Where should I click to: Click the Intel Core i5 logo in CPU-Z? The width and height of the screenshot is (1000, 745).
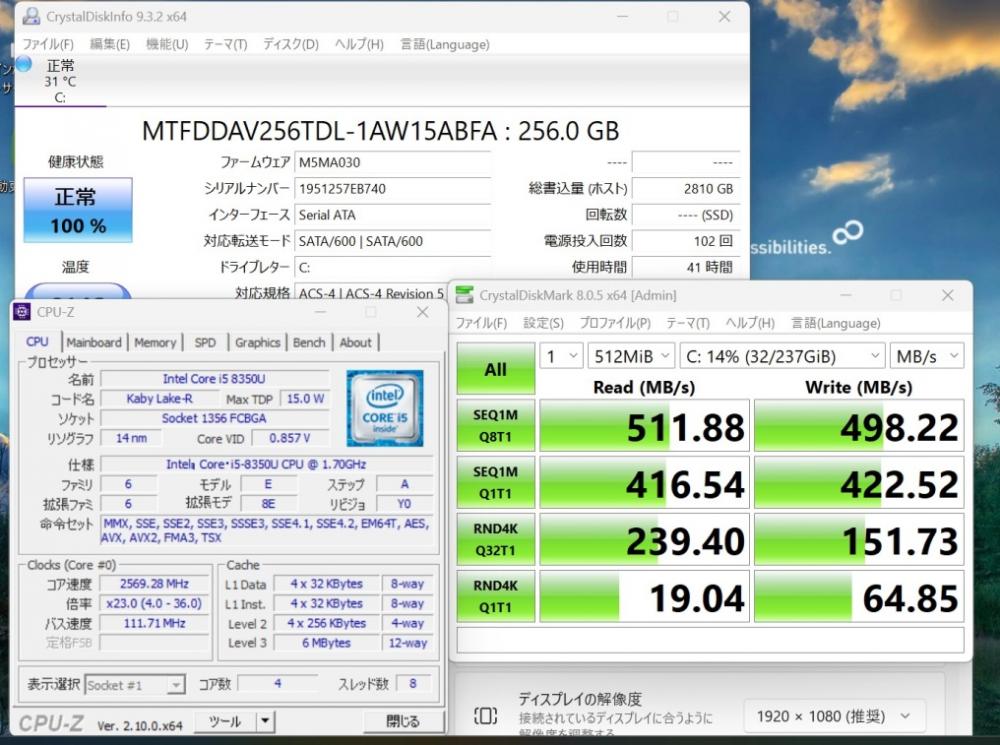click(385, 408)
